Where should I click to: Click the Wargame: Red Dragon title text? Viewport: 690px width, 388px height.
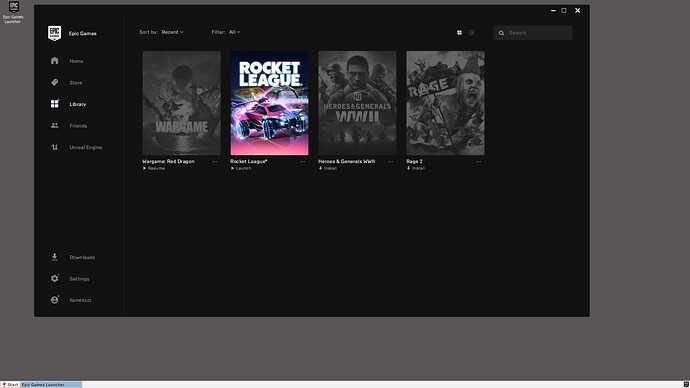(x=169, y=161)
